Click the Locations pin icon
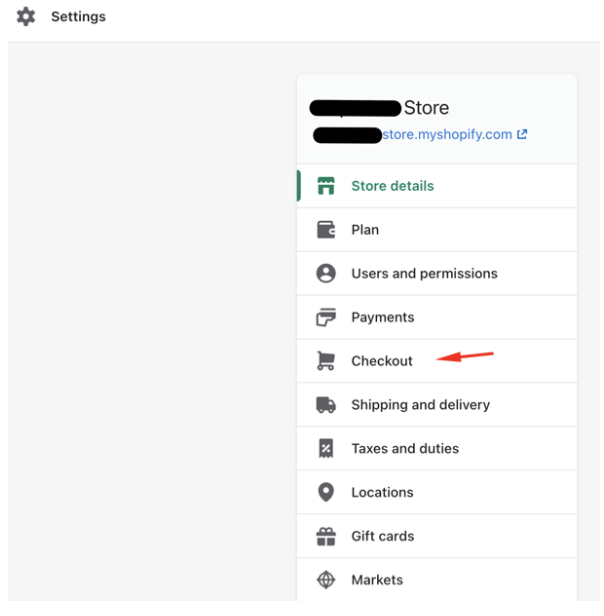The image size is (604, 616). (x=326, y=492)
